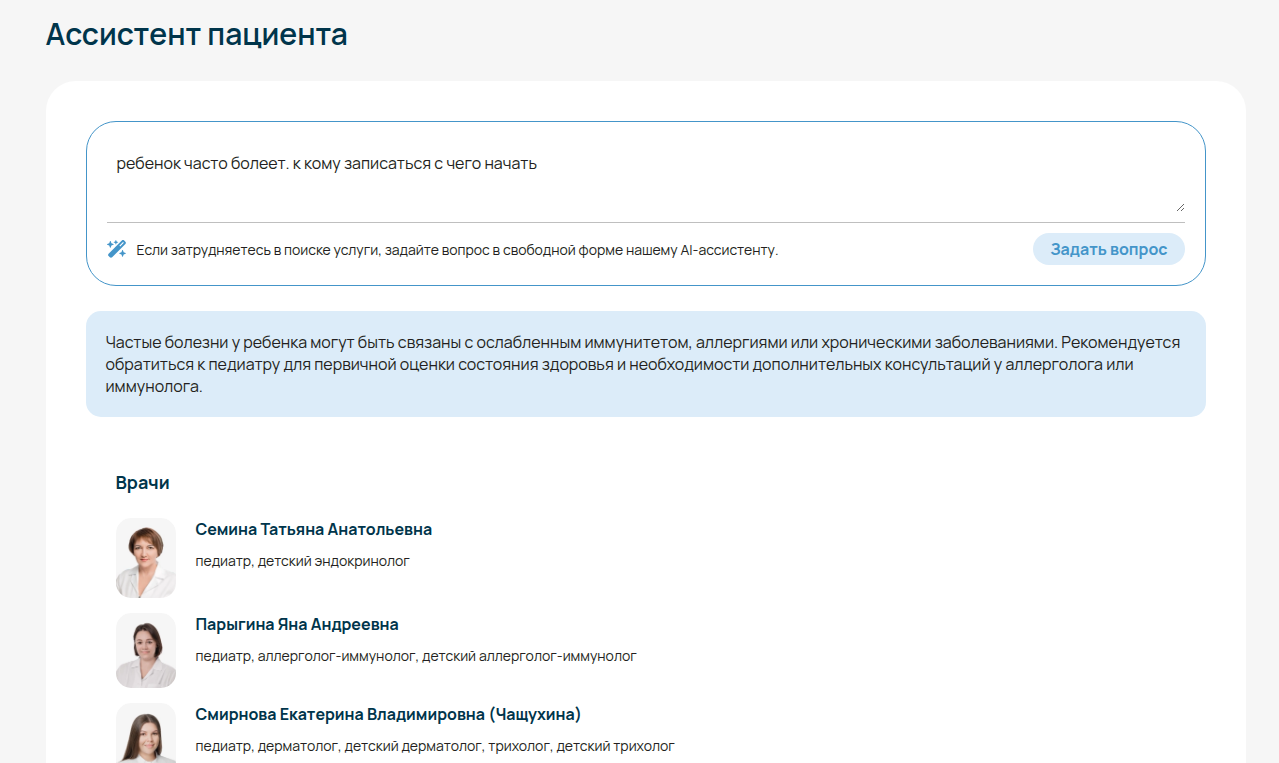1279x763 pixels.
Task: Click the "Врачи" section heading
Action: coord(142,483)
